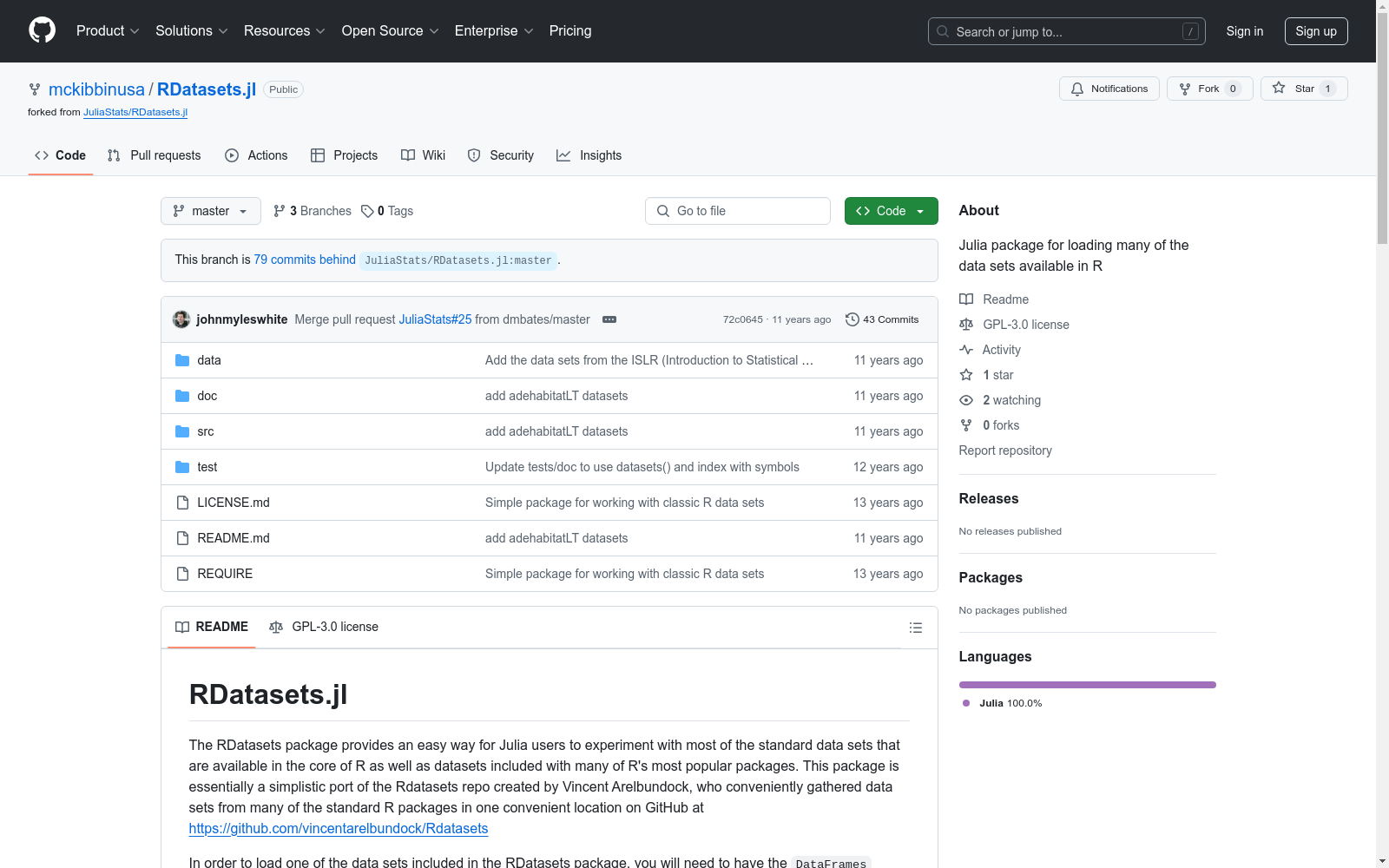This screenshot has width=1389, height=868.
Task: Click the Report repository link
Action: tap(1005, 450)
